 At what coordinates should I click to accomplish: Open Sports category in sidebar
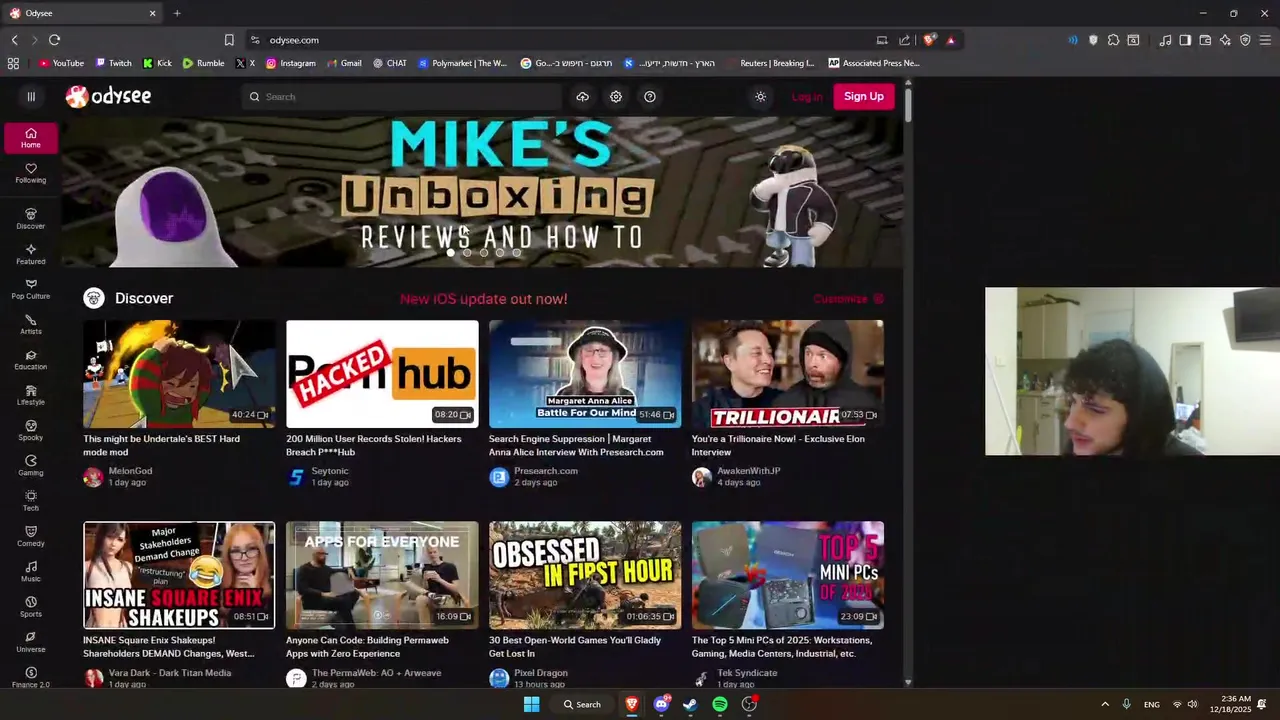click(31, 608)
